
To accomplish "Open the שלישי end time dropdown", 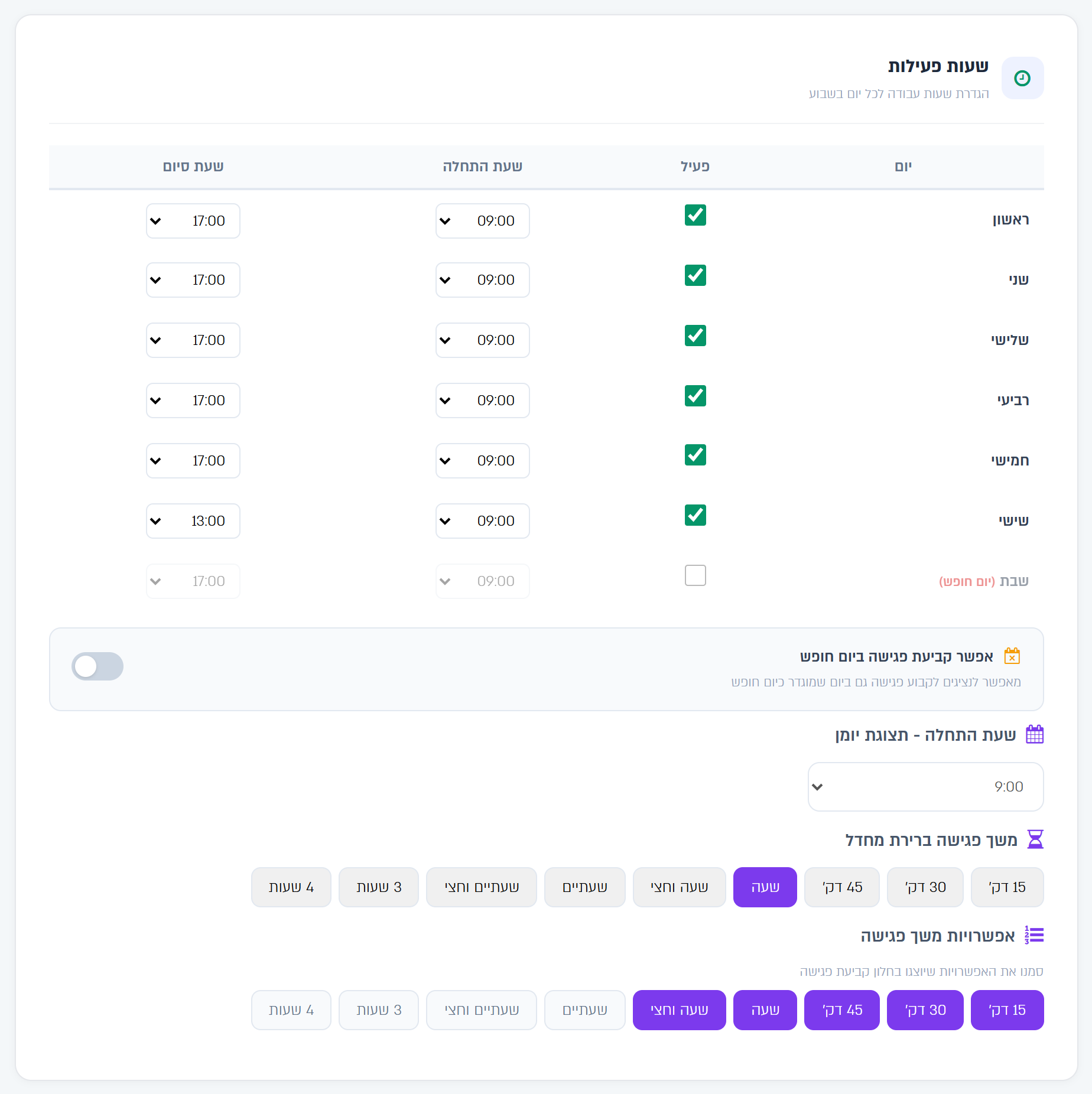I will (x=193, y=340).
